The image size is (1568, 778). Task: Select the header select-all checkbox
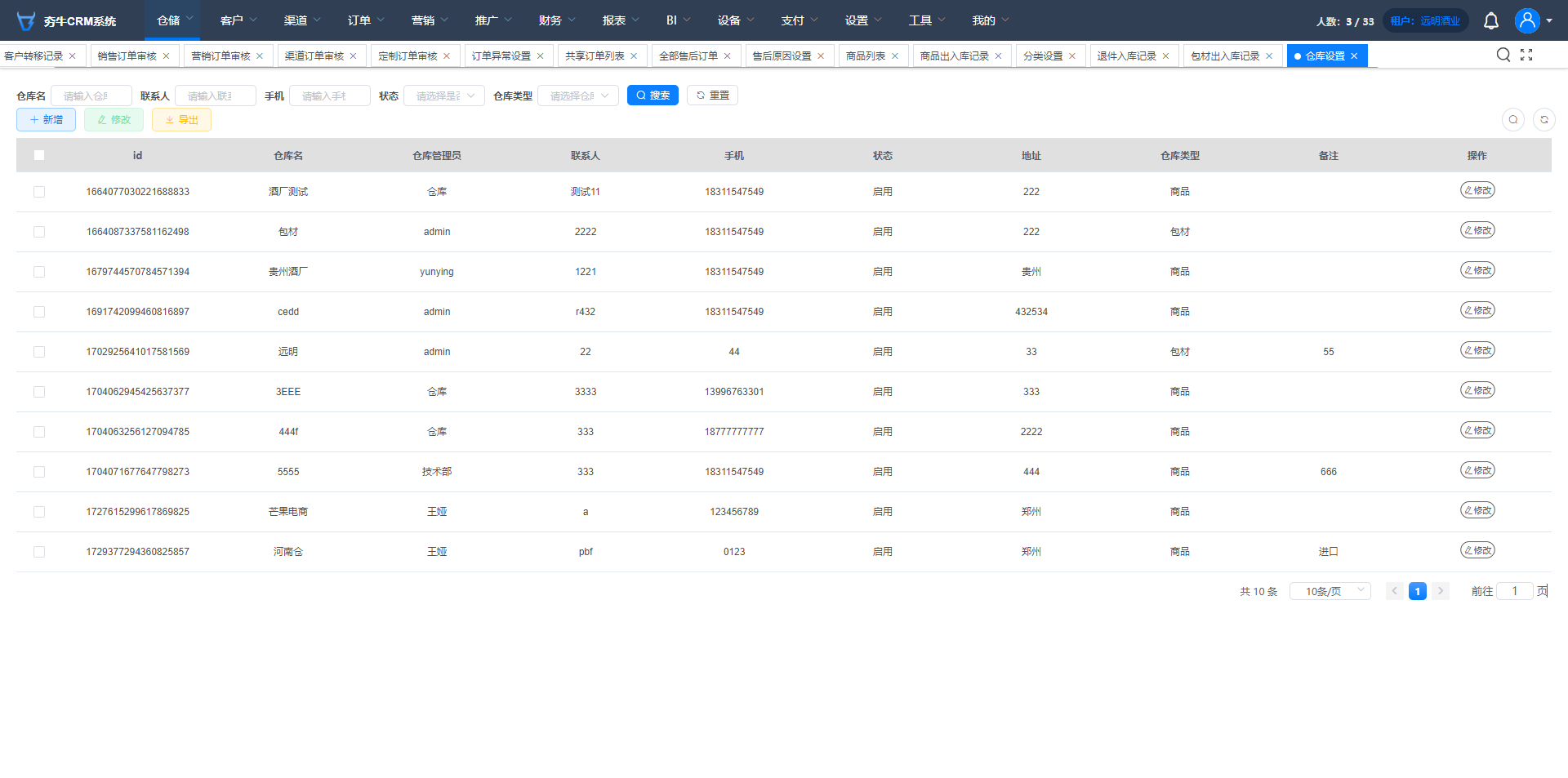[39, 155]
